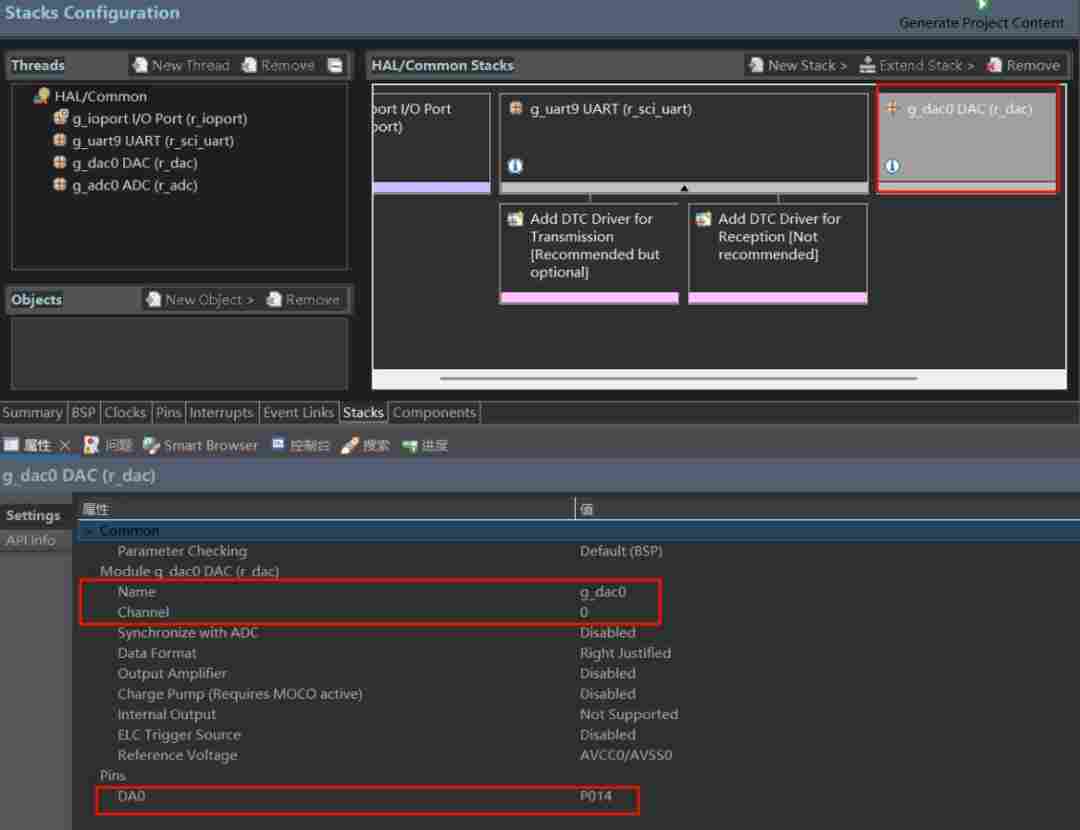Open the API Info side tab
The height and width of the screenshot is (830, 1080).
(31, 540)
